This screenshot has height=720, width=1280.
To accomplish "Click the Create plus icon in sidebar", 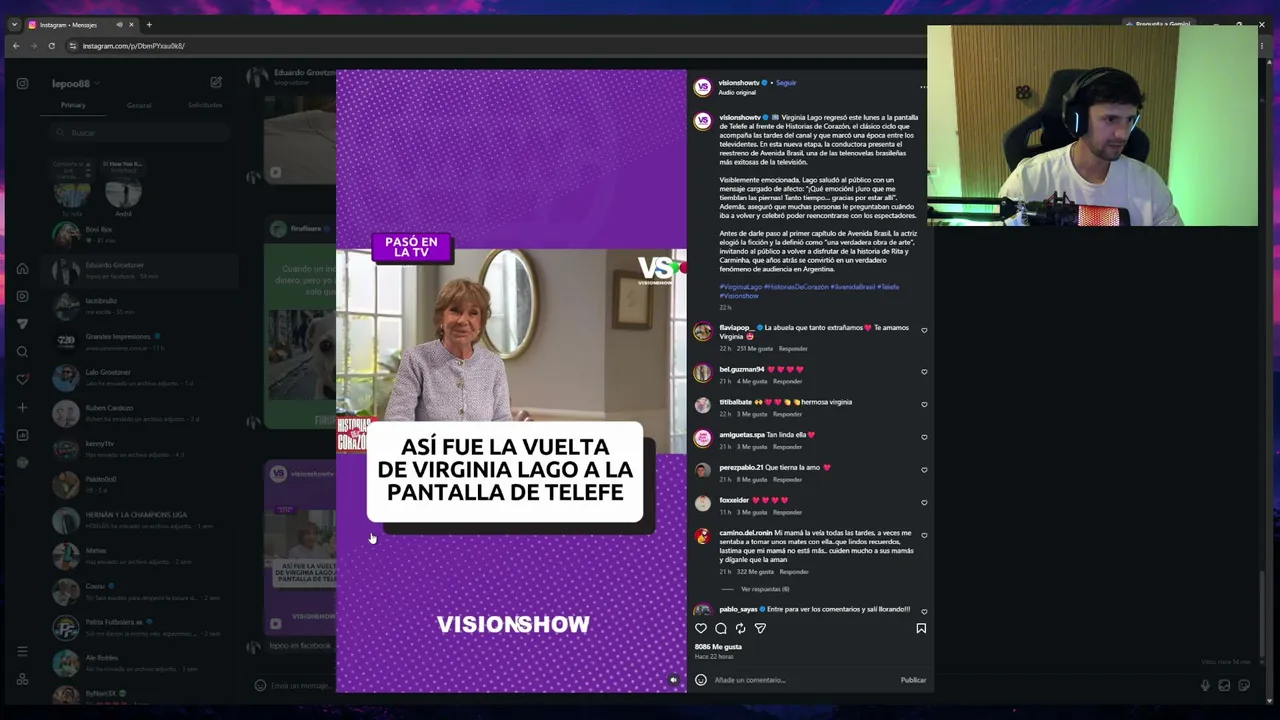I will coord(22,407).
